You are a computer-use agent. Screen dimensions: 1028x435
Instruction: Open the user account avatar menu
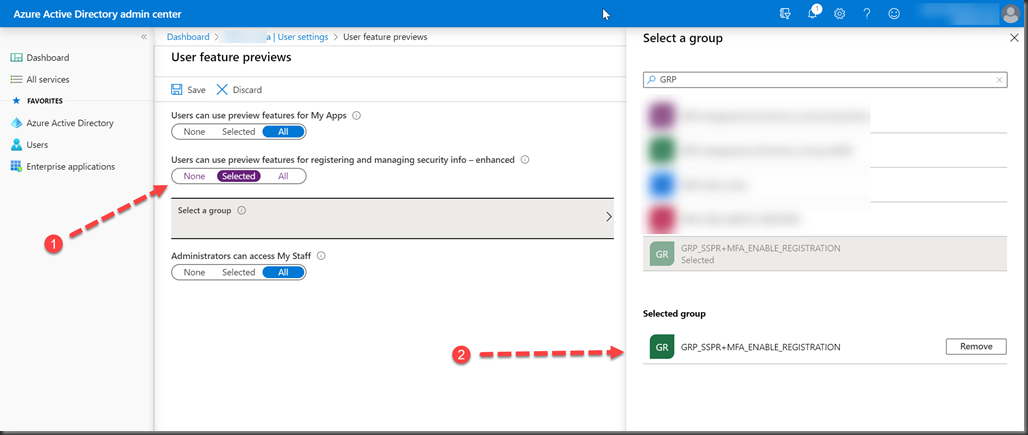[1009, 13]
